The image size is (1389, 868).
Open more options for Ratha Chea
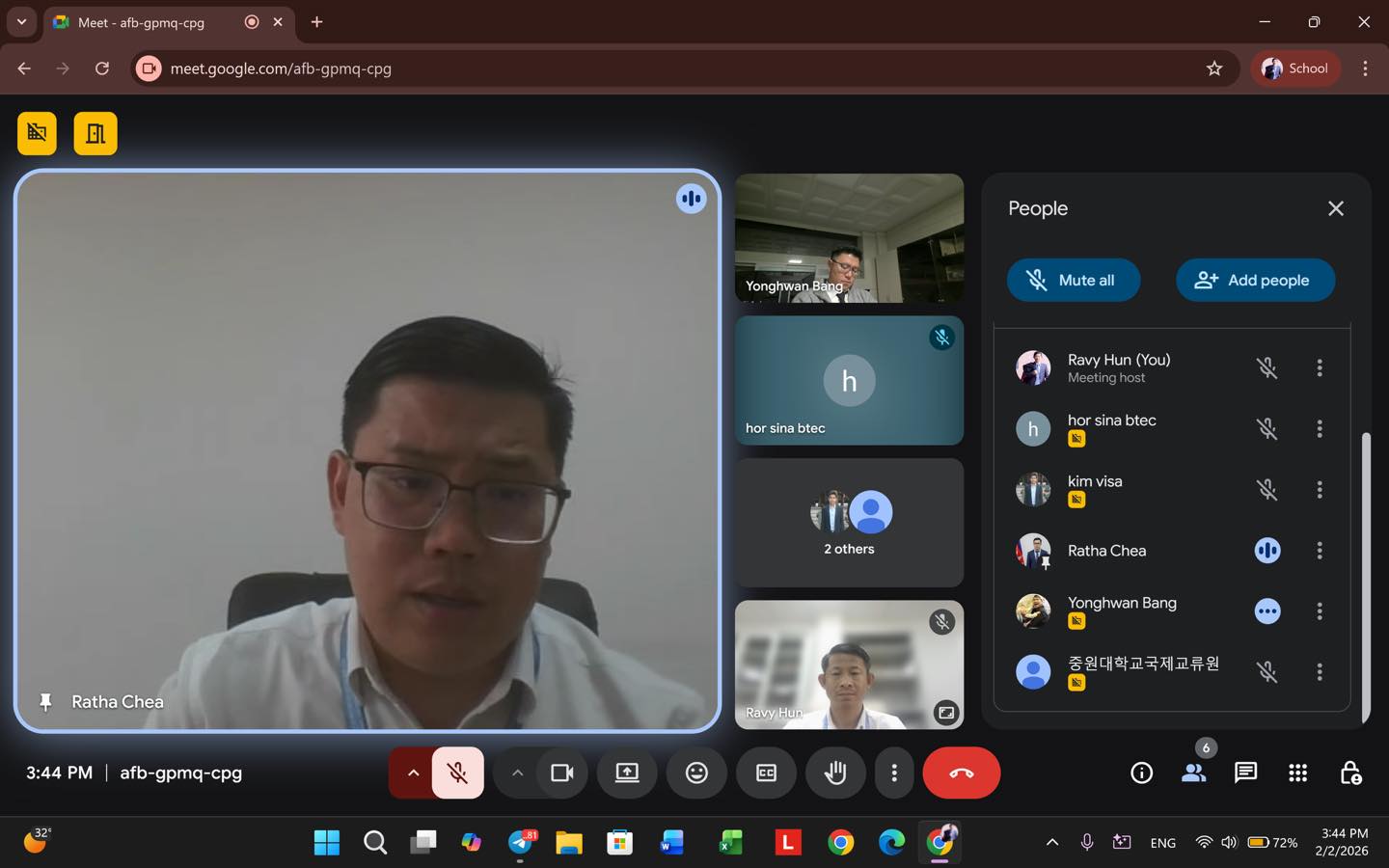[x=1320, y=551]
